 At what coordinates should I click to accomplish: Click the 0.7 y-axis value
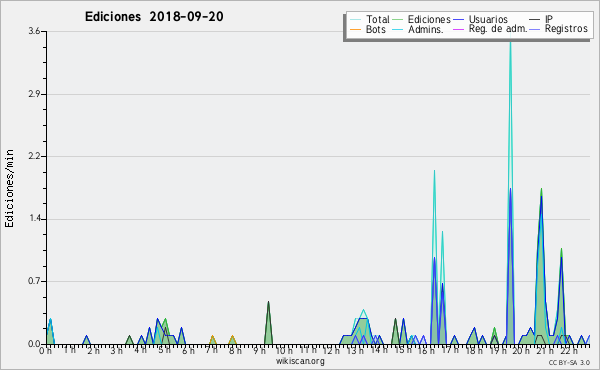(x=34, y=282)
